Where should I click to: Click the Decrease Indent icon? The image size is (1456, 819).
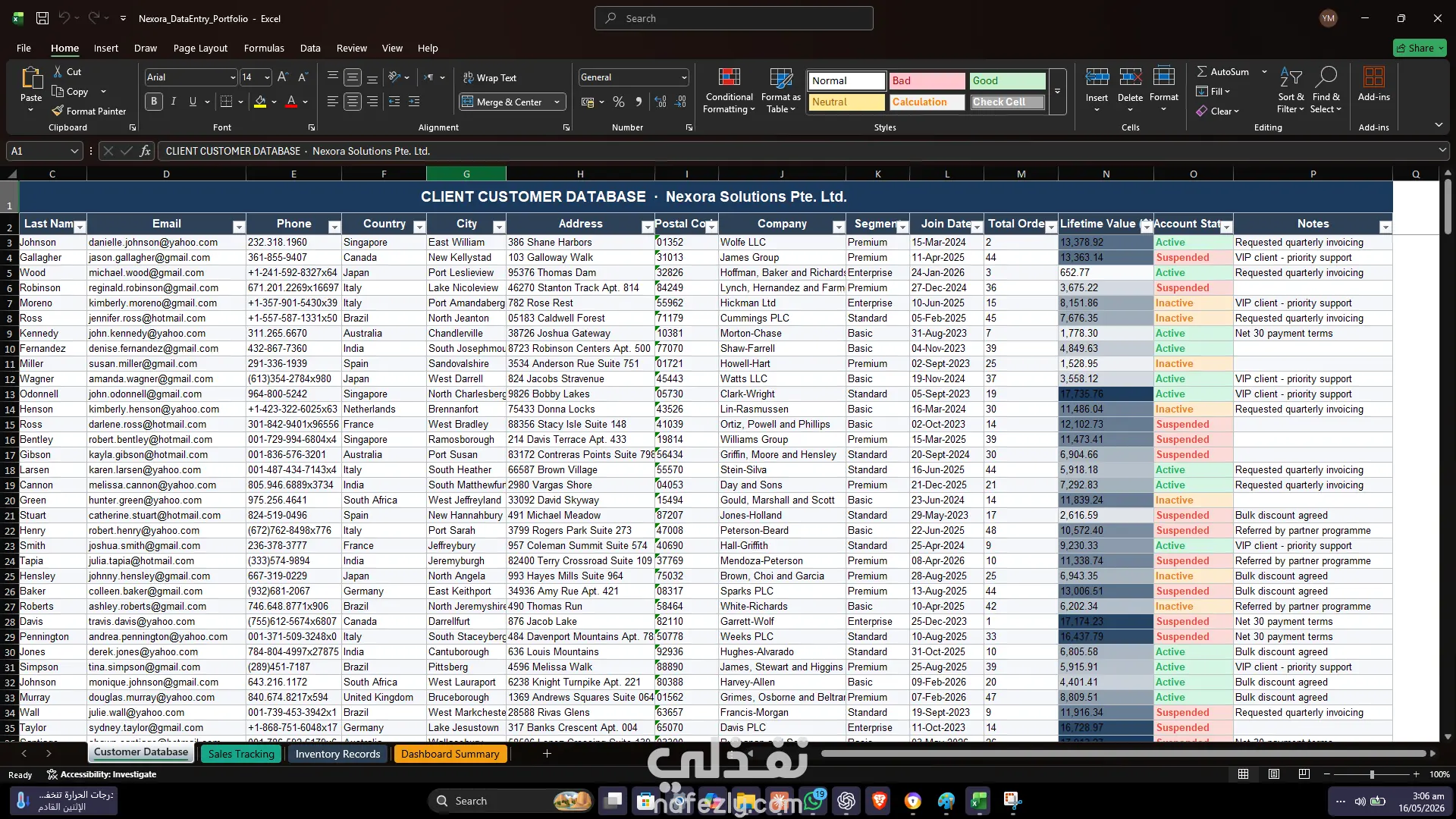click(x=394, y=102)
